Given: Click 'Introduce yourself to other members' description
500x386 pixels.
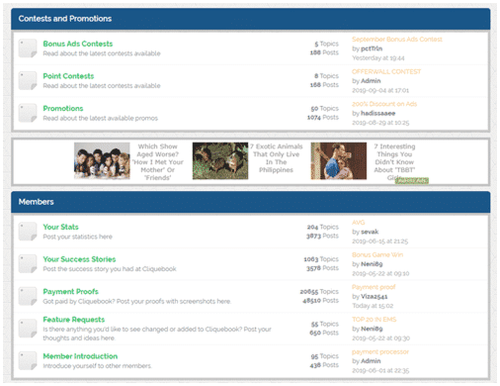Looking at the screenshot, I should [97, 366].
